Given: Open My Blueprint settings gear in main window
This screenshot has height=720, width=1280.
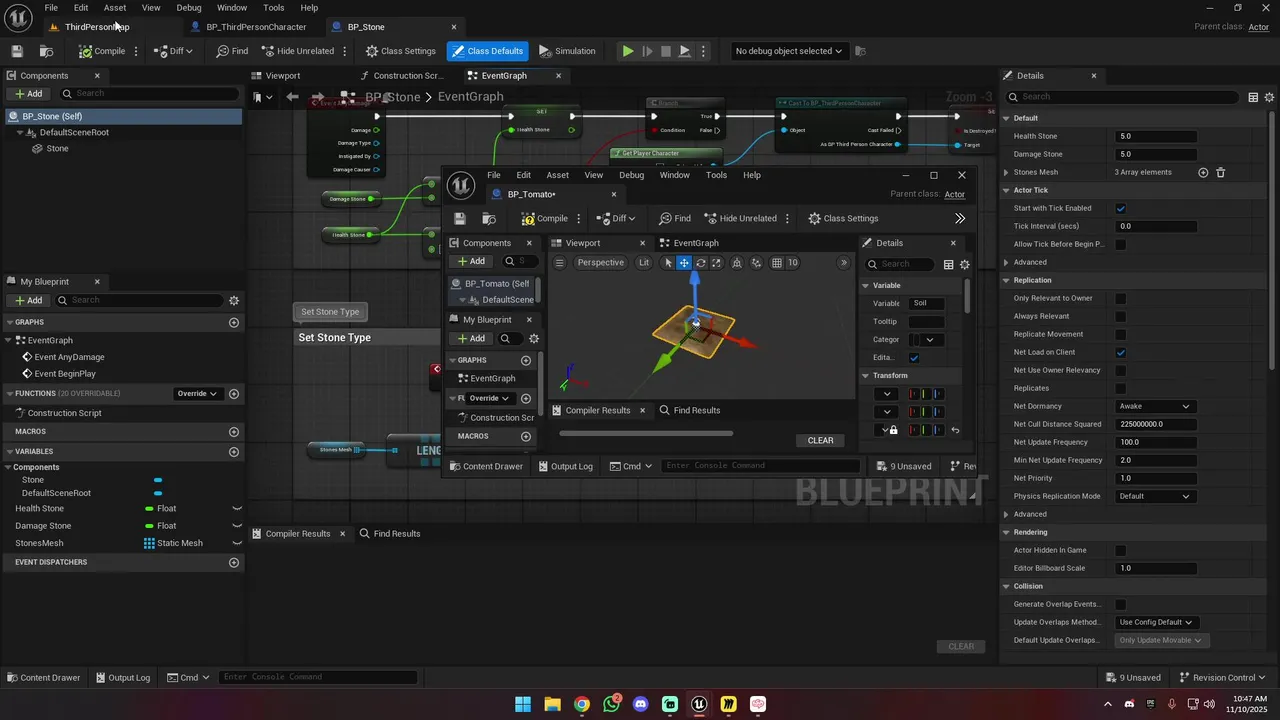Looking at the screenshot, I should pyautogui.click(x=234, y=300).
